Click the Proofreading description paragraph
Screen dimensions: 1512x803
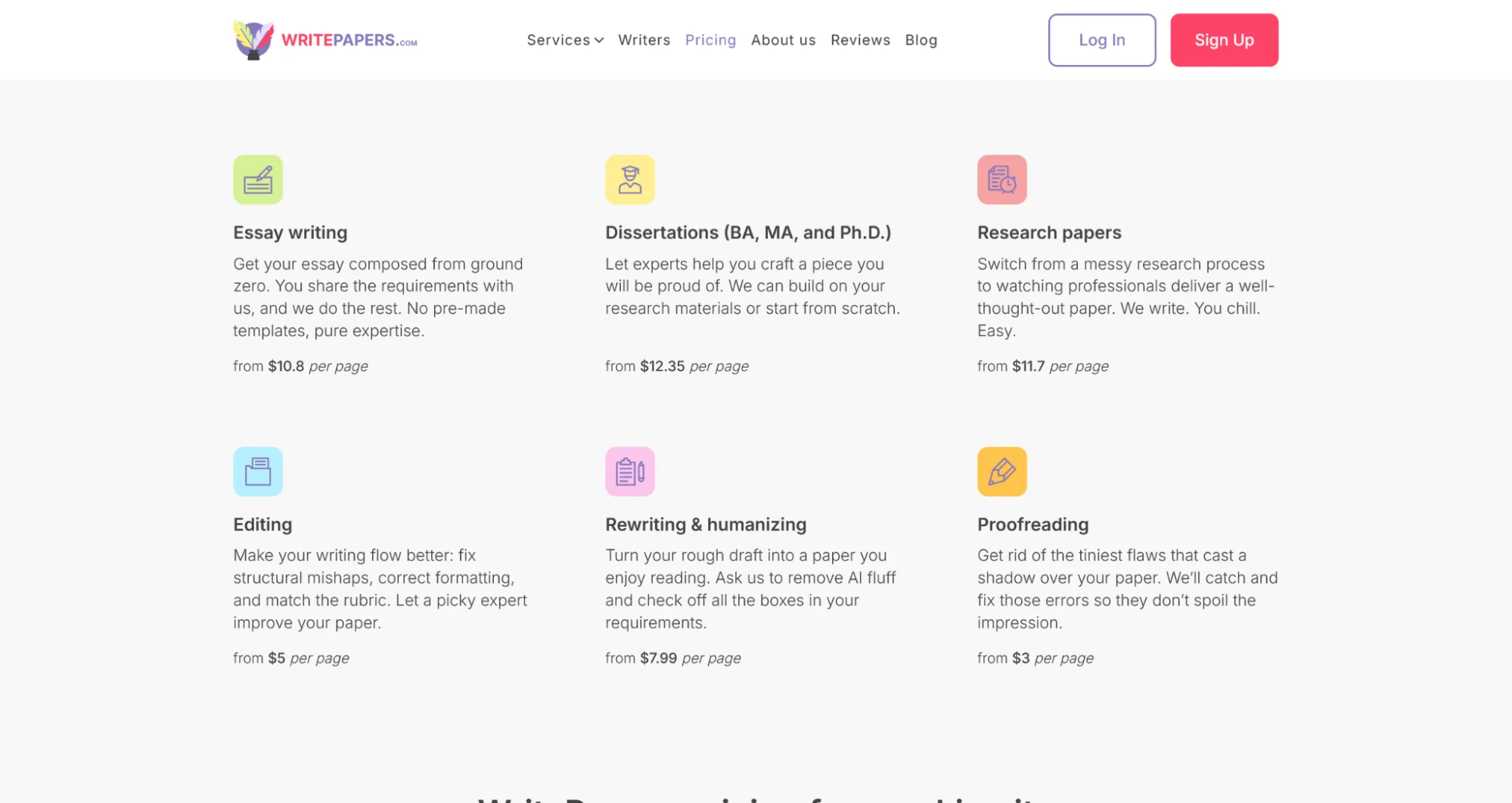[x=1127, y=589]
